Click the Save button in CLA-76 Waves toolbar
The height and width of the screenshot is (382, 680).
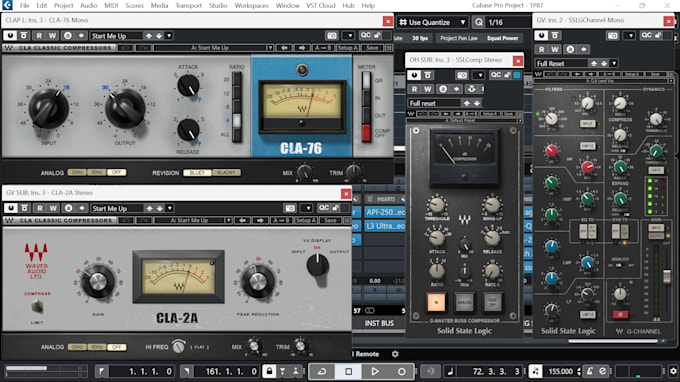tap(372, 48)
